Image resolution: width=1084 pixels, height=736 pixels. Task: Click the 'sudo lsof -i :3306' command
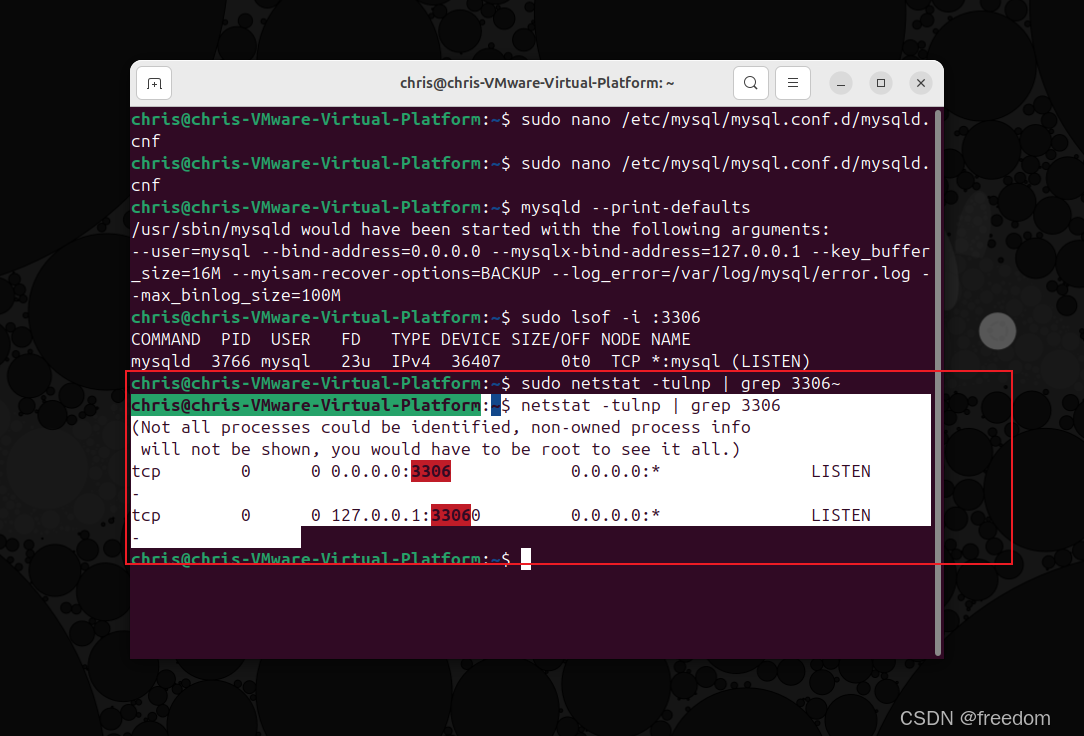(x=610, y=317)
